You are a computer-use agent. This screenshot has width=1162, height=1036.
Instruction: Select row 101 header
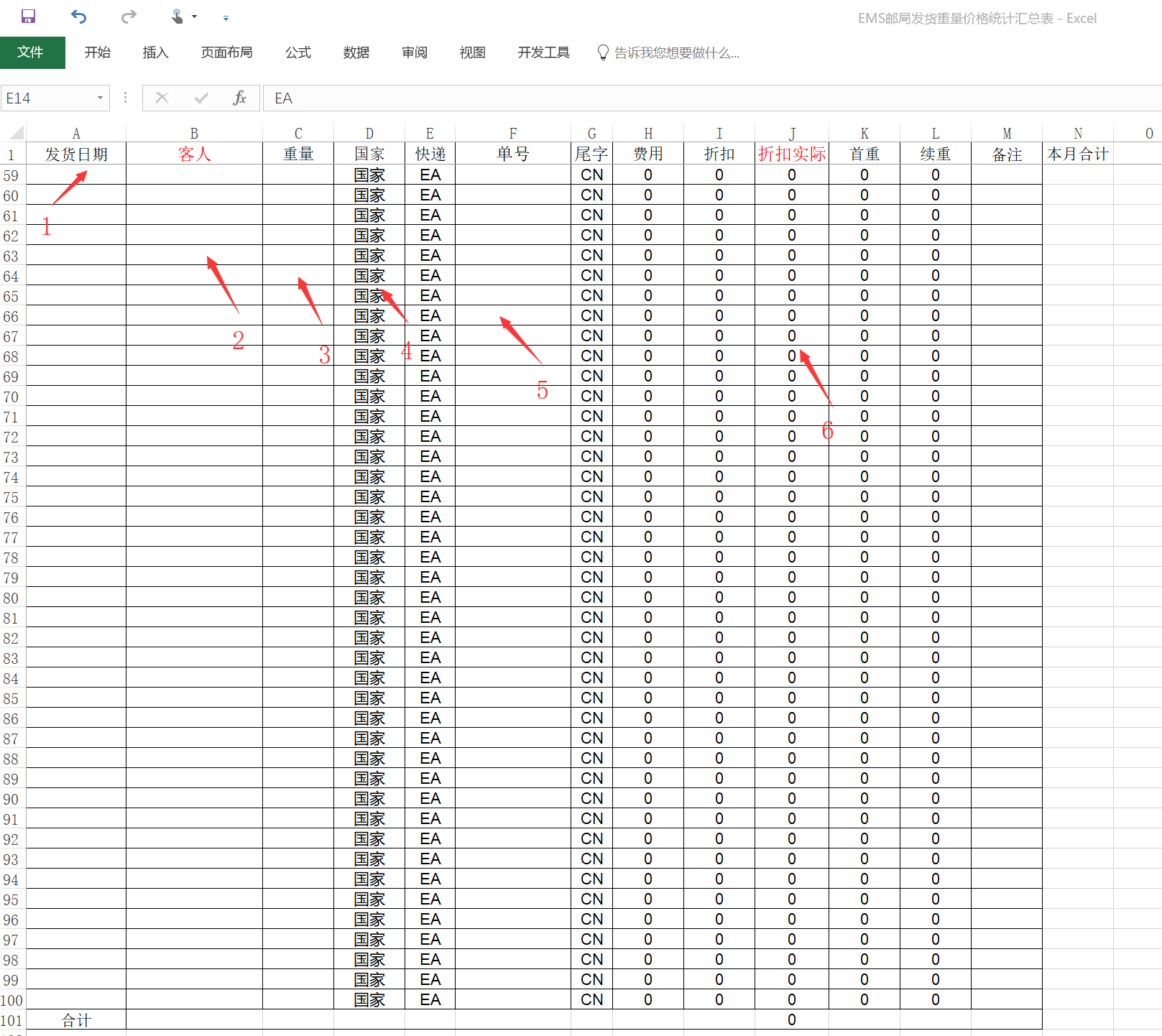pos(11,1020)
